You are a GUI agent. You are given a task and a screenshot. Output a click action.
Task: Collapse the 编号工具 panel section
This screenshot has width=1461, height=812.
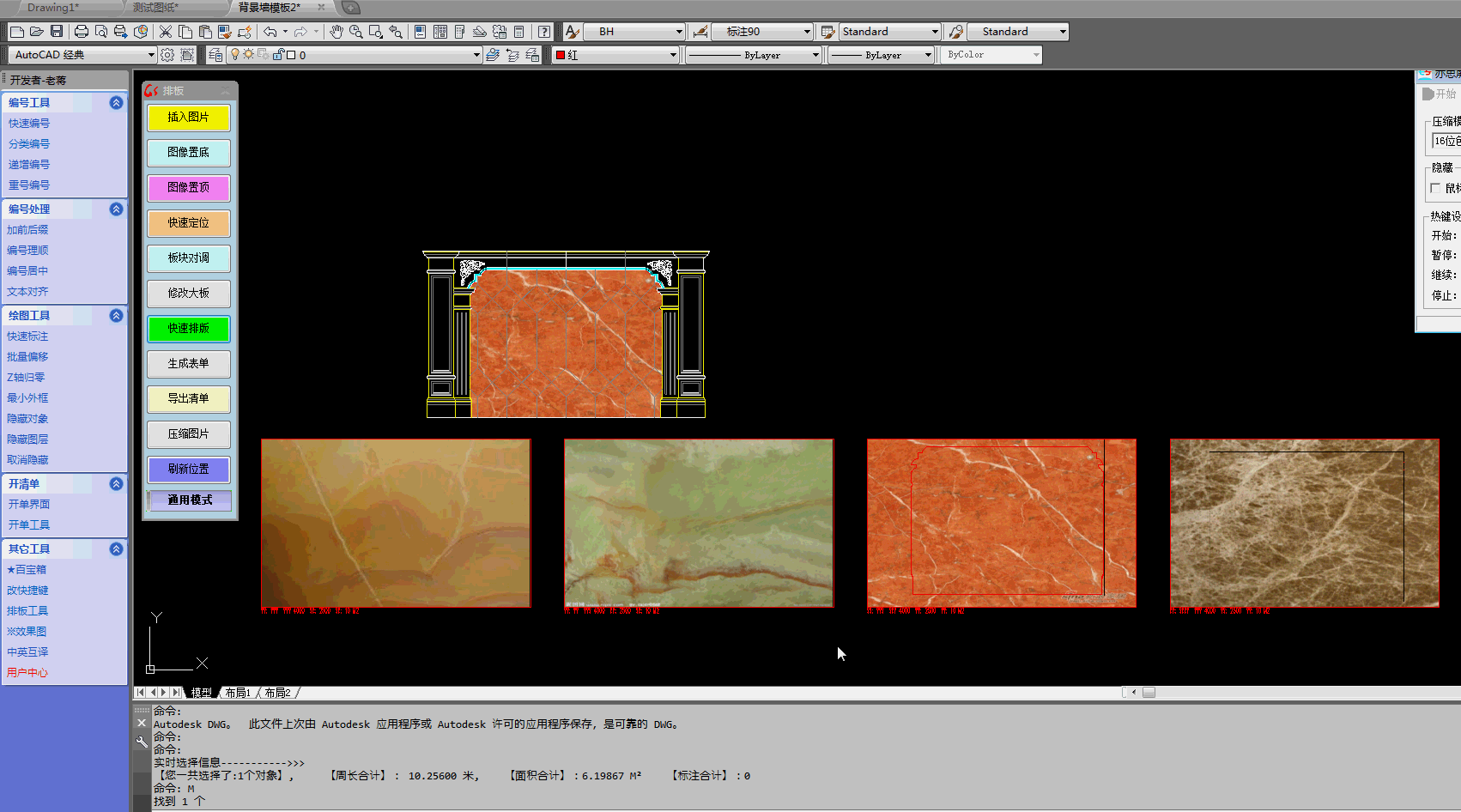116,103
